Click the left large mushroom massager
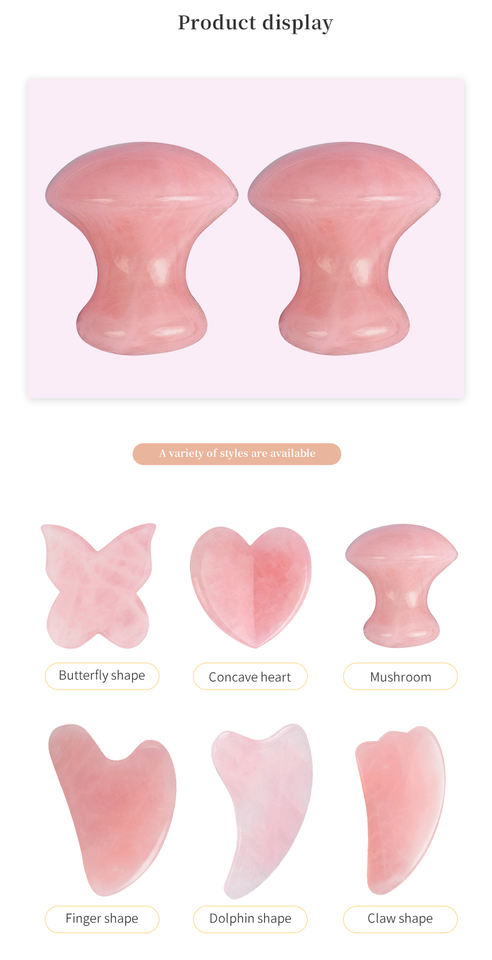 point(142,248)
